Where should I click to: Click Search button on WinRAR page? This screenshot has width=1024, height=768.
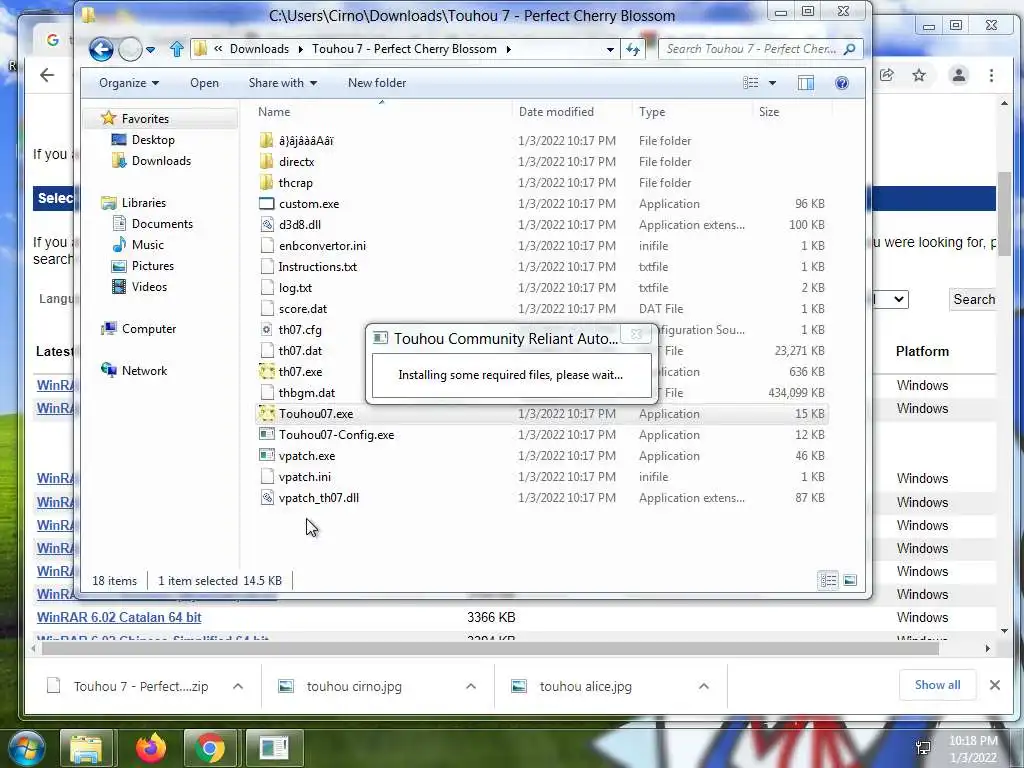click(x=974, y=299)
